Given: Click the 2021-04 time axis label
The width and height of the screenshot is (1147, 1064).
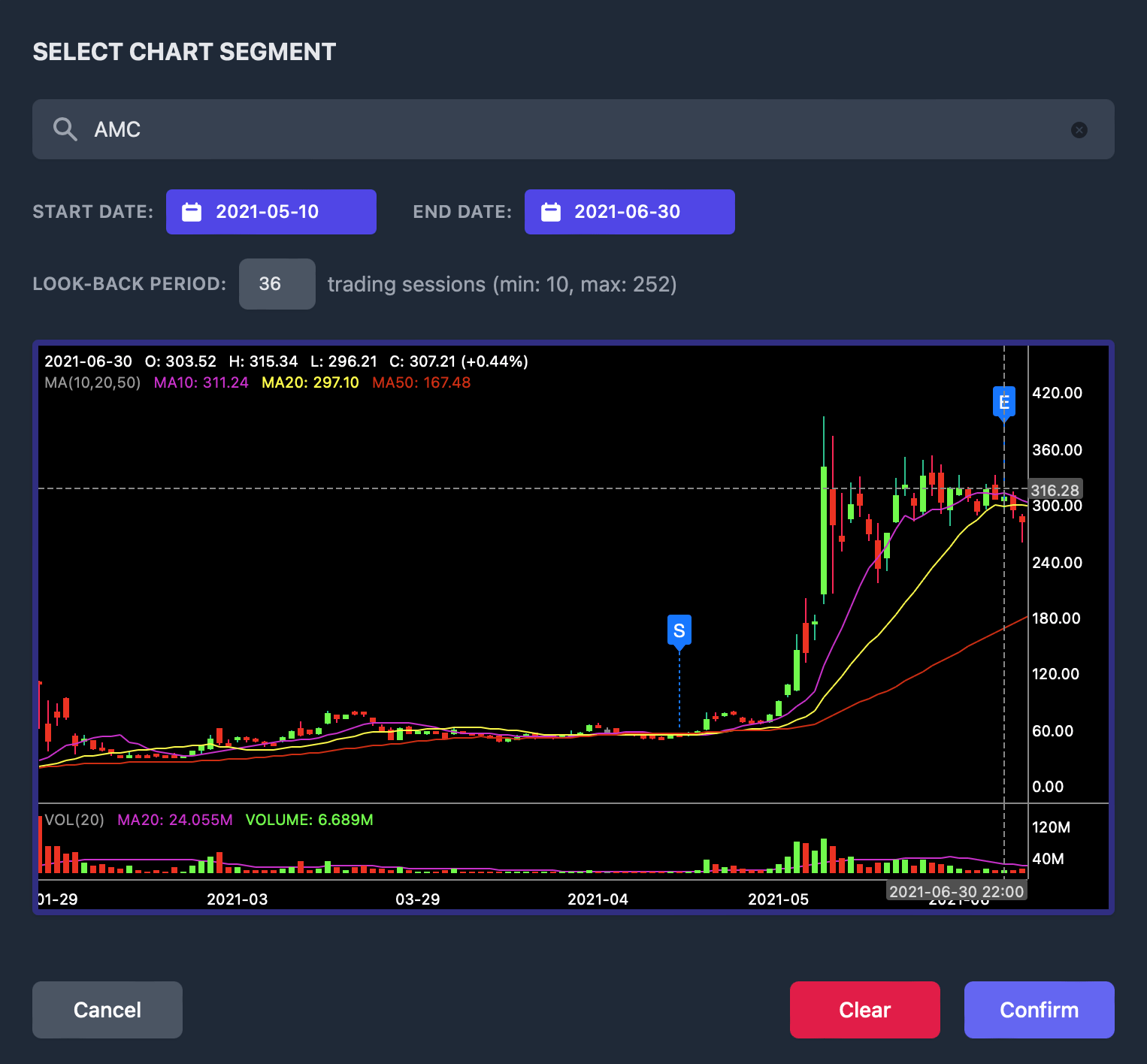Looking at the screenshot, I should click(598, 899).
